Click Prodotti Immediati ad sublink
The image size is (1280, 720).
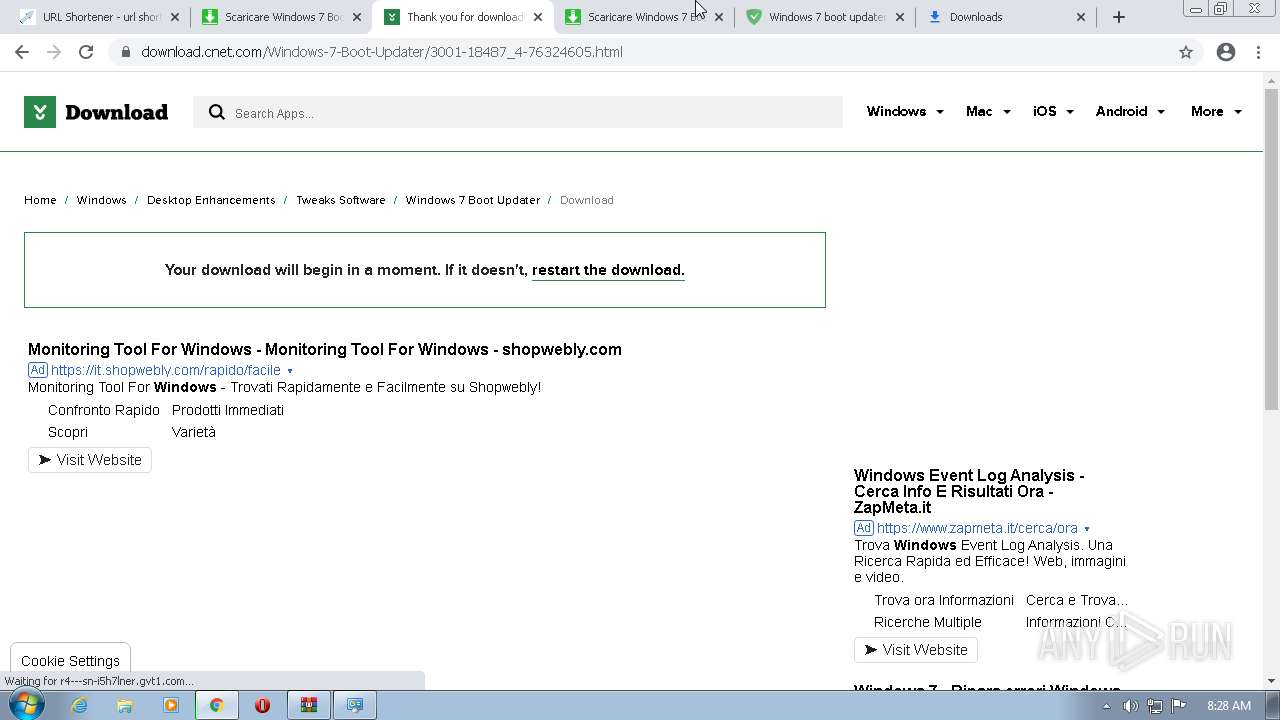point(228,410)
